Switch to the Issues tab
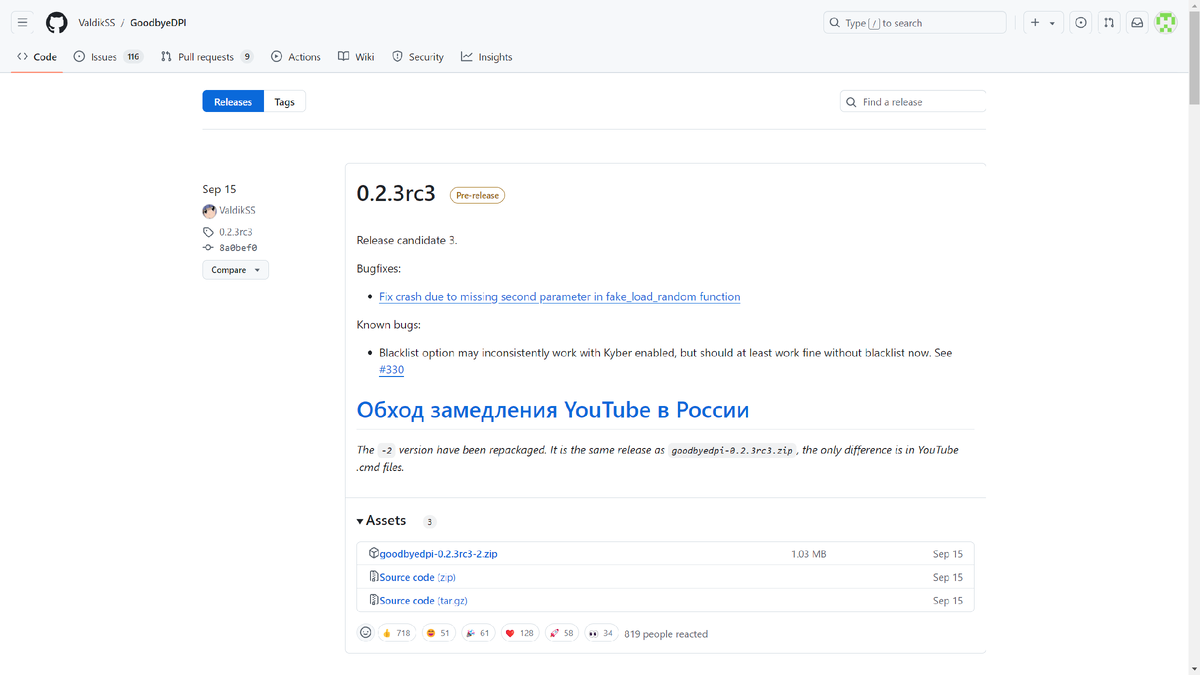The image size is (1200, 675). pos(108,57)
